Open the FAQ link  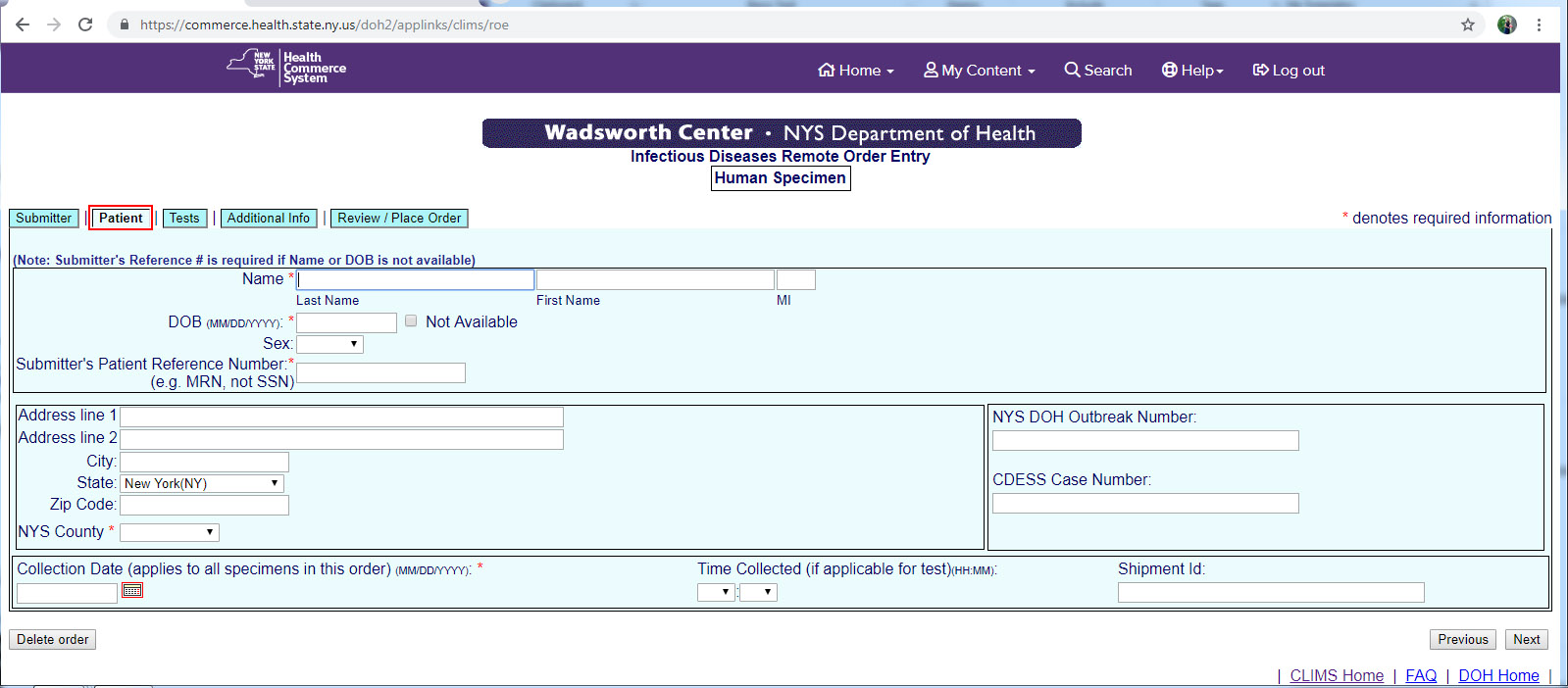[1421, 675]
